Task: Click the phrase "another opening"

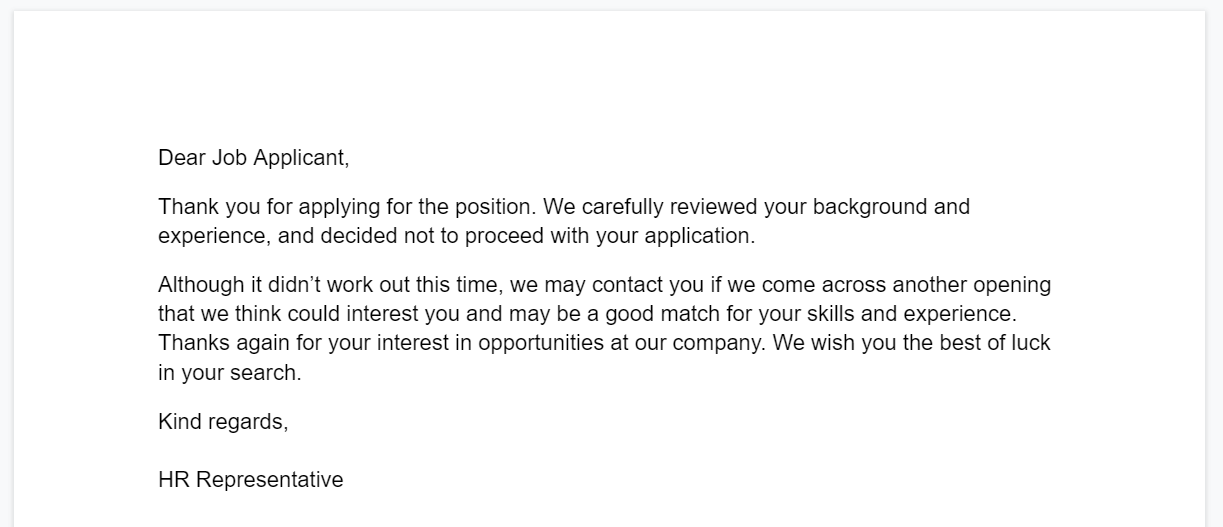Action: pos(971,285)
